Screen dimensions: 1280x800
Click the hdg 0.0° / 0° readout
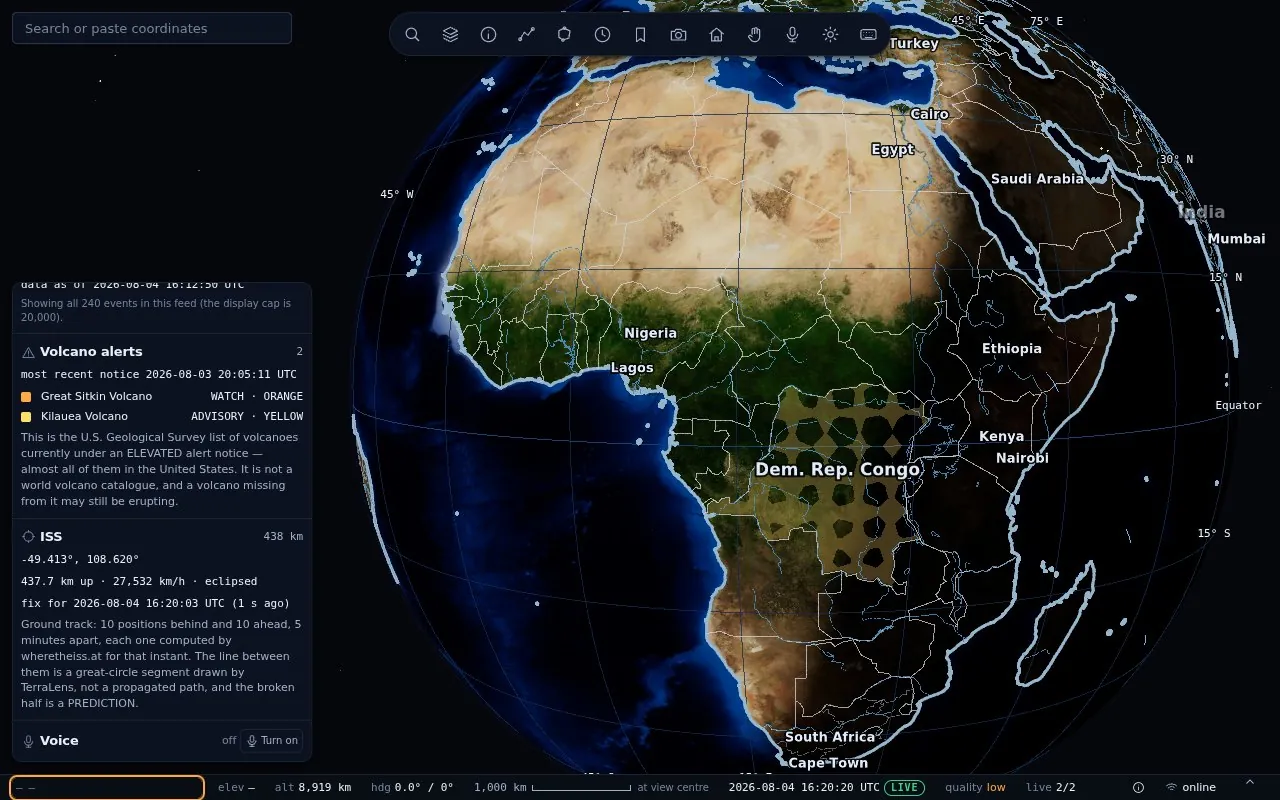point(412,787)
